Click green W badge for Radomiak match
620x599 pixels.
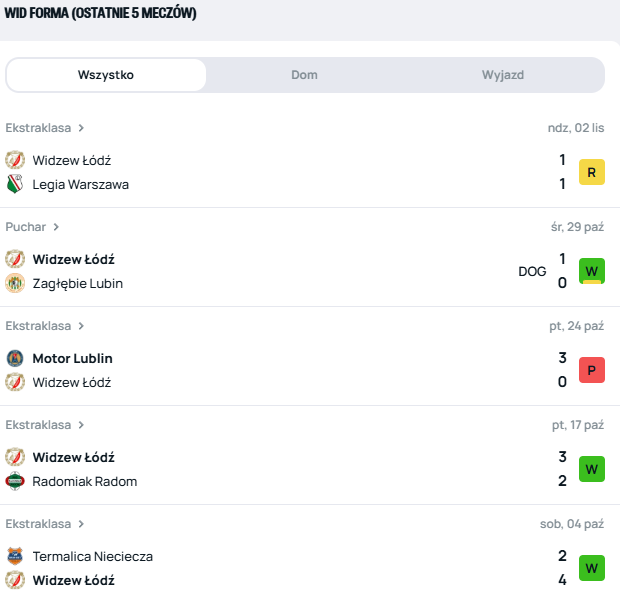click(592, 469)
